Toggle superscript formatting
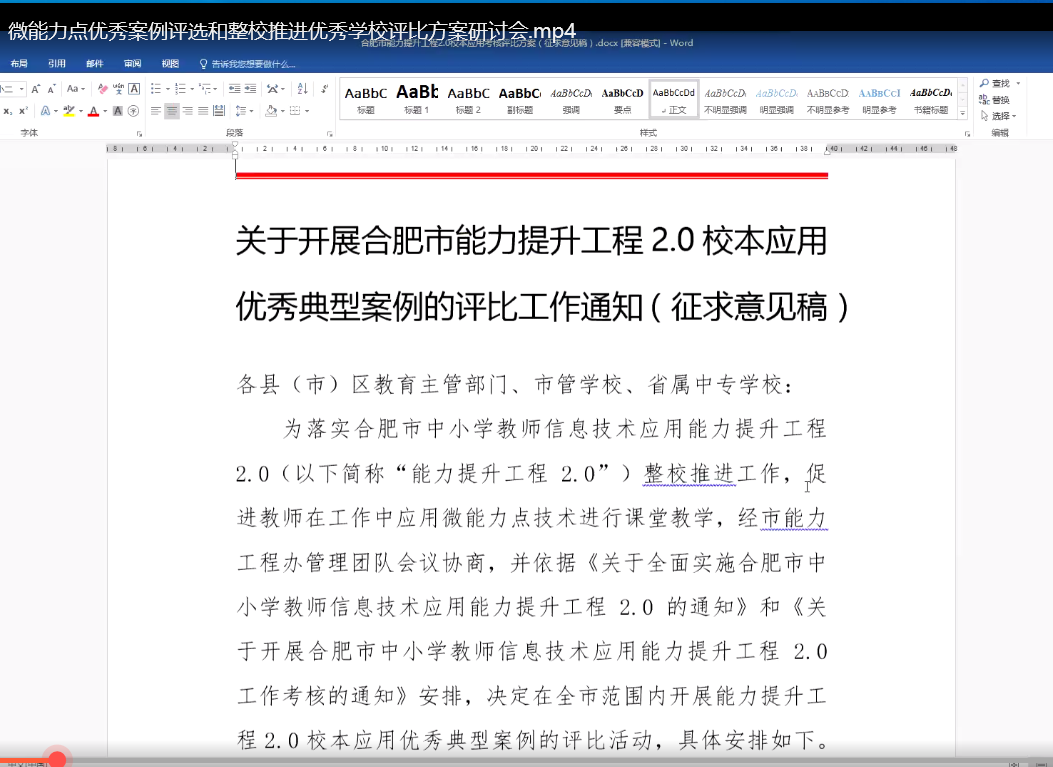Viewport: 1053px width, 767px height. coord(23,111)
